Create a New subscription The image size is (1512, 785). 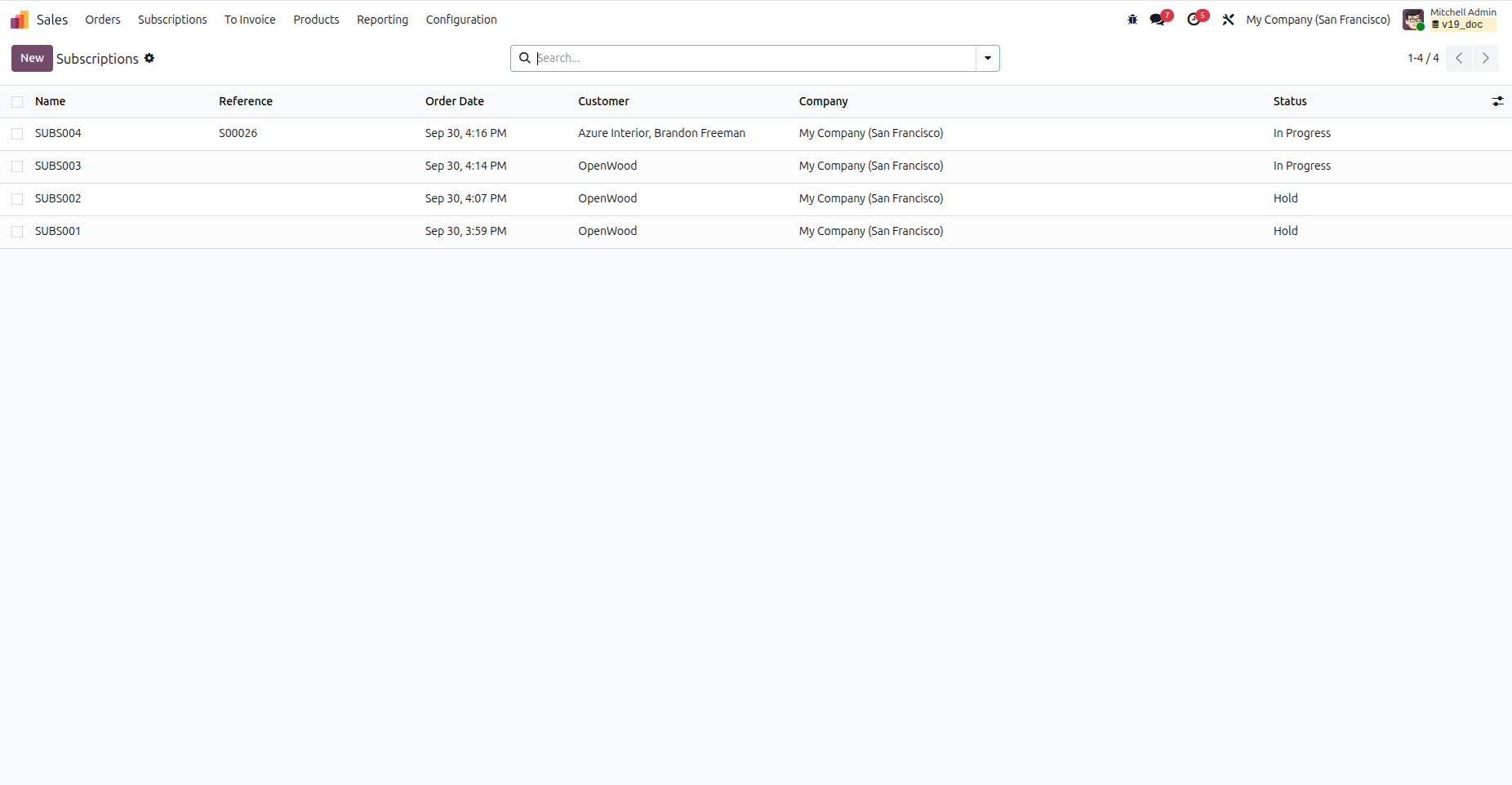32,58
